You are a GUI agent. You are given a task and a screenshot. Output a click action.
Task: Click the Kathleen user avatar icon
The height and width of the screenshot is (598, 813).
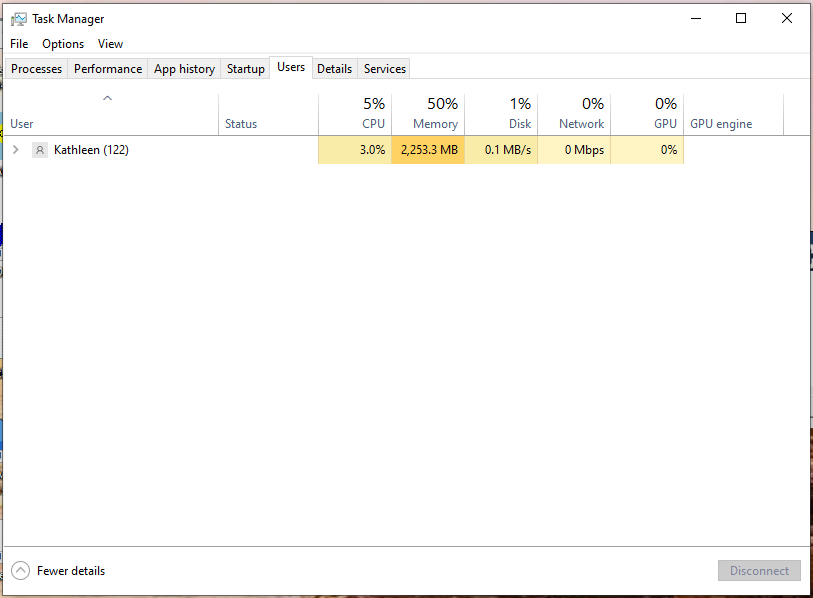point(40,150)
